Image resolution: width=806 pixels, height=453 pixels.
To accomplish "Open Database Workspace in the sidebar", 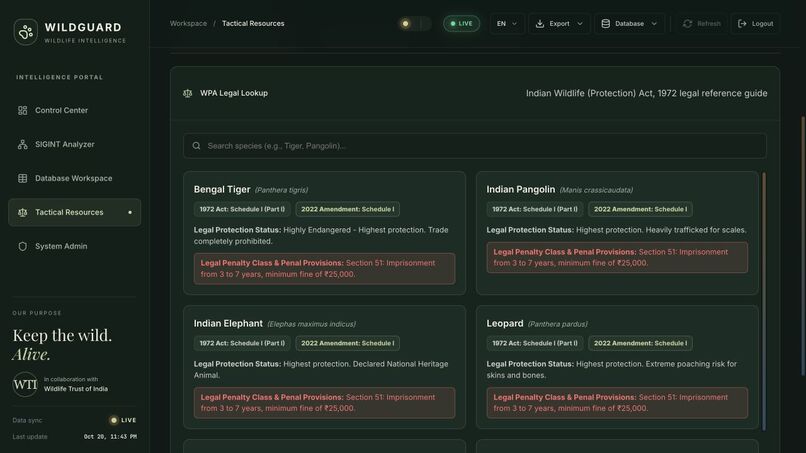I will click(x=75, y=178).
